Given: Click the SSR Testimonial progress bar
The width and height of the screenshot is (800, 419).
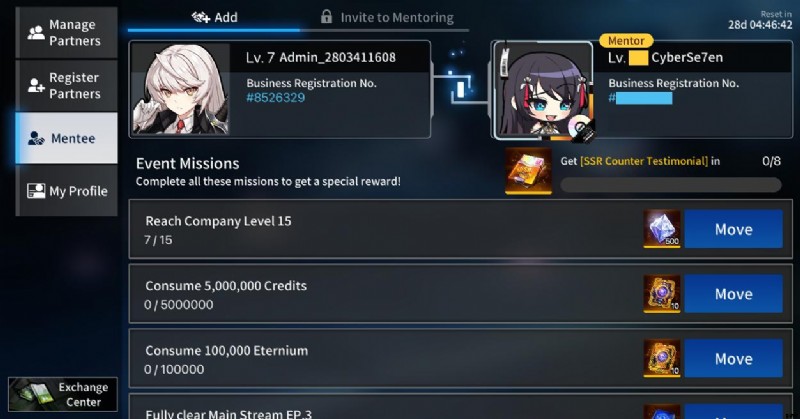Looking at the screenshot, I should coord(670,185).
